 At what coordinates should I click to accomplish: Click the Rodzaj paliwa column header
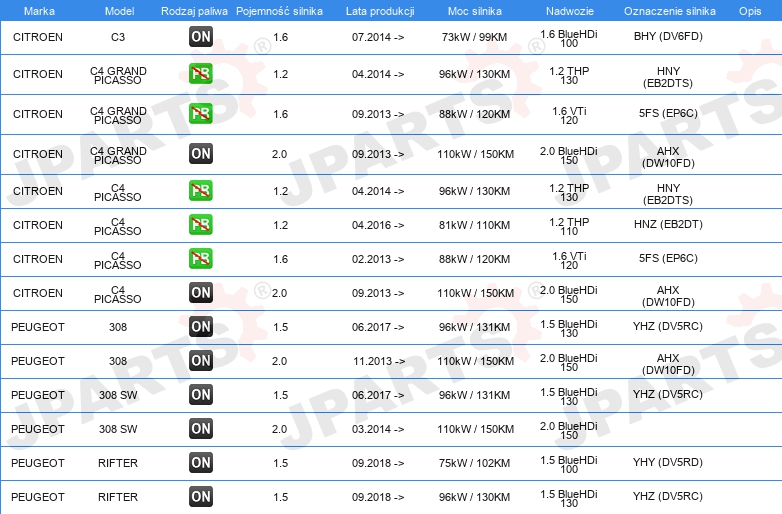click(194, 11)
